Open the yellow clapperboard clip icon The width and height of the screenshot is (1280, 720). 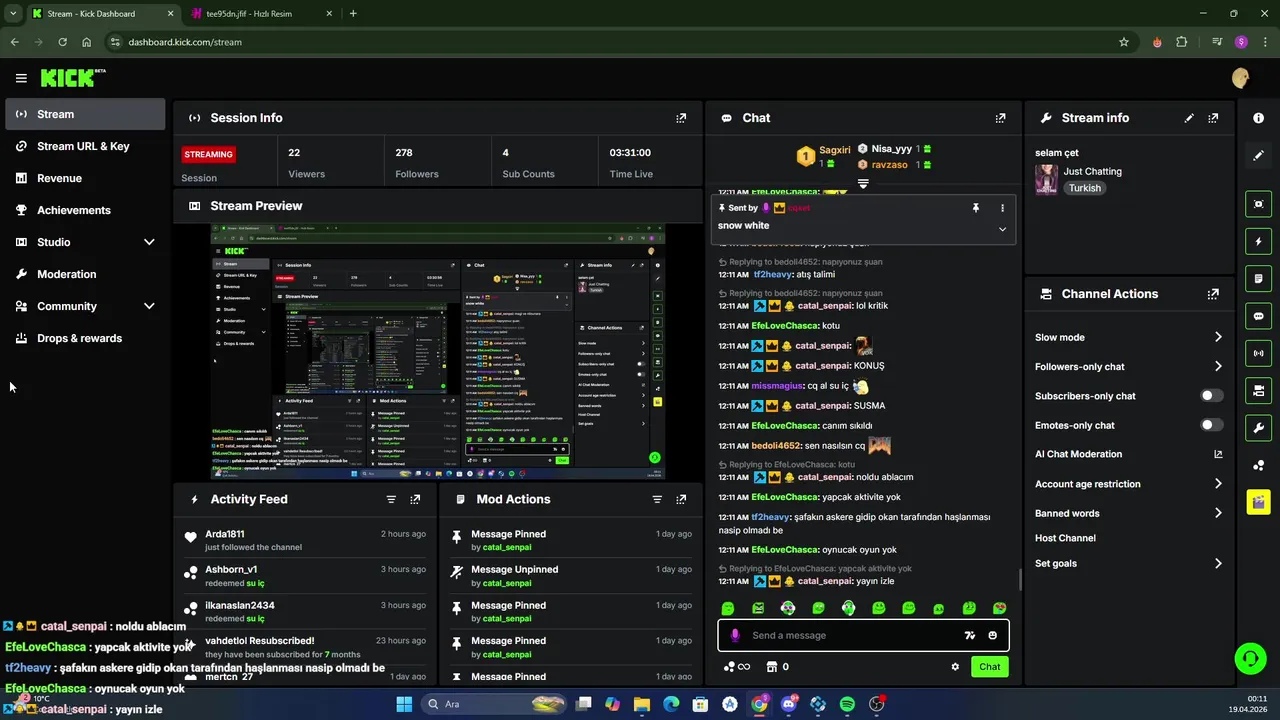click(1258, 501)
